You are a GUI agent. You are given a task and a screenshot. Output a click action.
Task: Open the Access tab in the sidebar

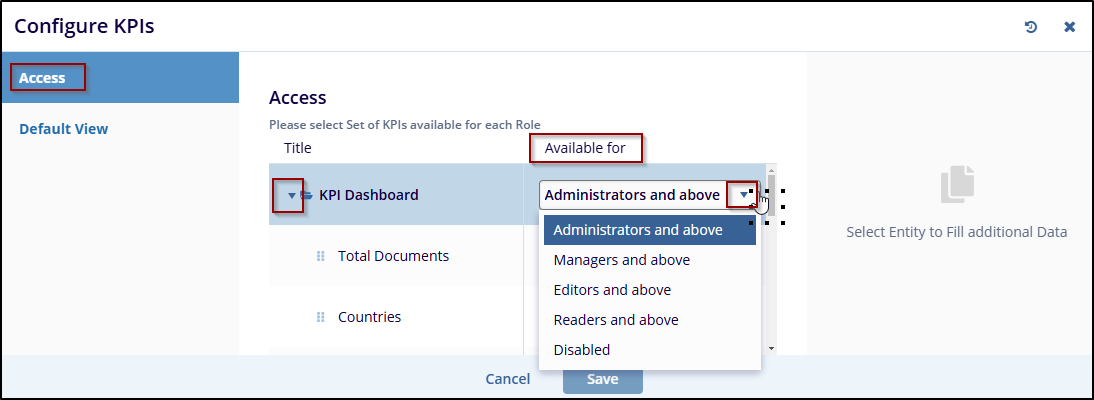[x=43, y=78]
